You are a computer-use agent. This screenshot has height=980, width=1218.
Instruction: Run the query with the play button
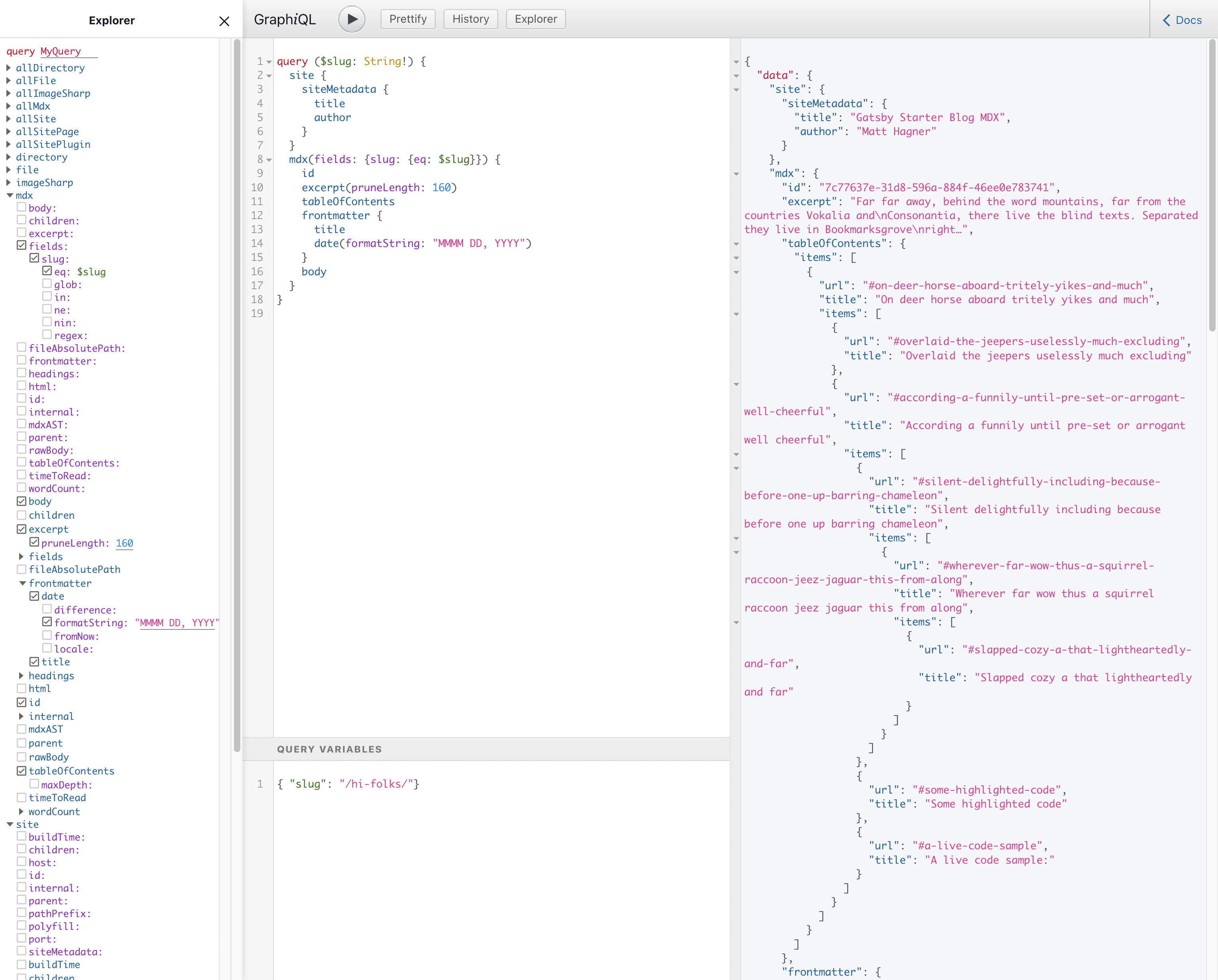pos(352,19)
